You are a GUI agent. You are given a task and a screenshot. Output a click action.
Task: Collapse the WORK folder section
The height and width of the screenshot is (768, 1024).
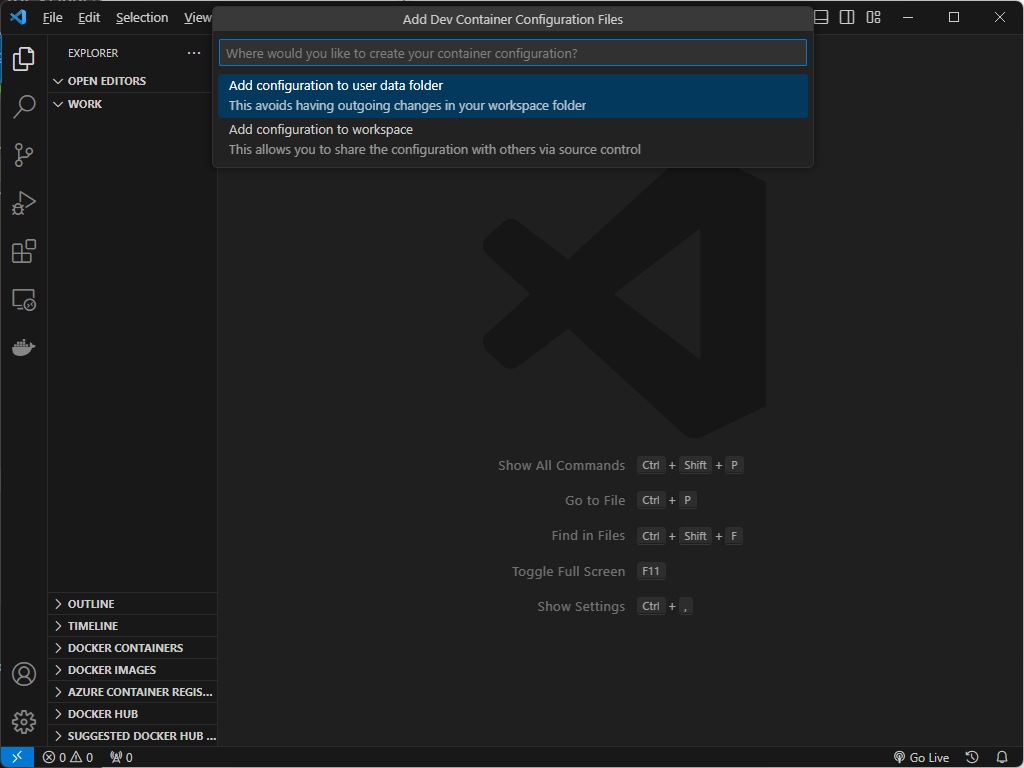click(132, 104)
